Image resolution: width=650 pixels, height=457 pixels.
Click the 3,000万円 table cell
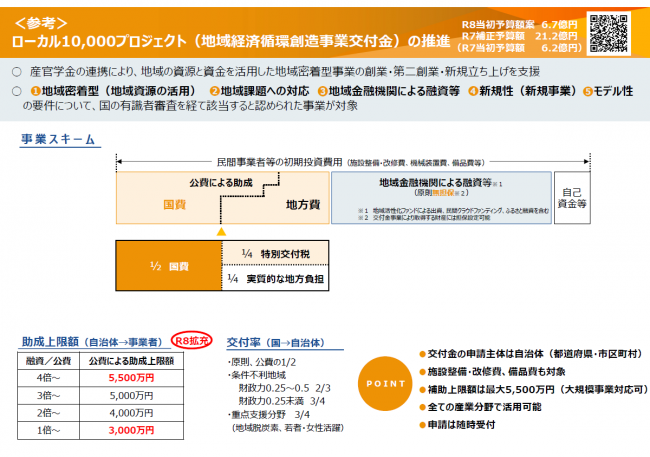pos(131,430)
